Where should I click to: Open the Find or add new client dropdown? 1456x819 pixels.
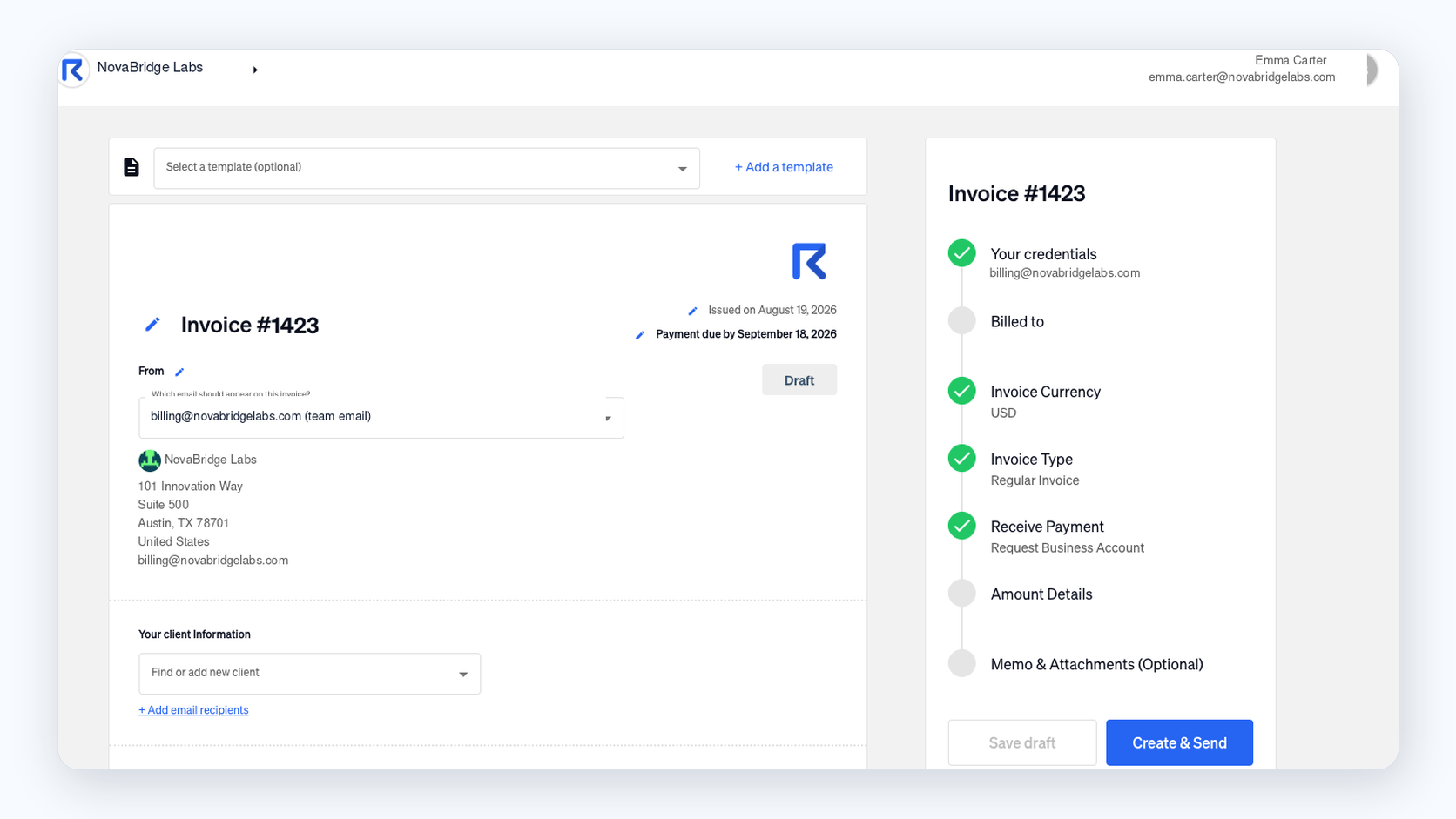pyautogui.click(x=309, y=674)
